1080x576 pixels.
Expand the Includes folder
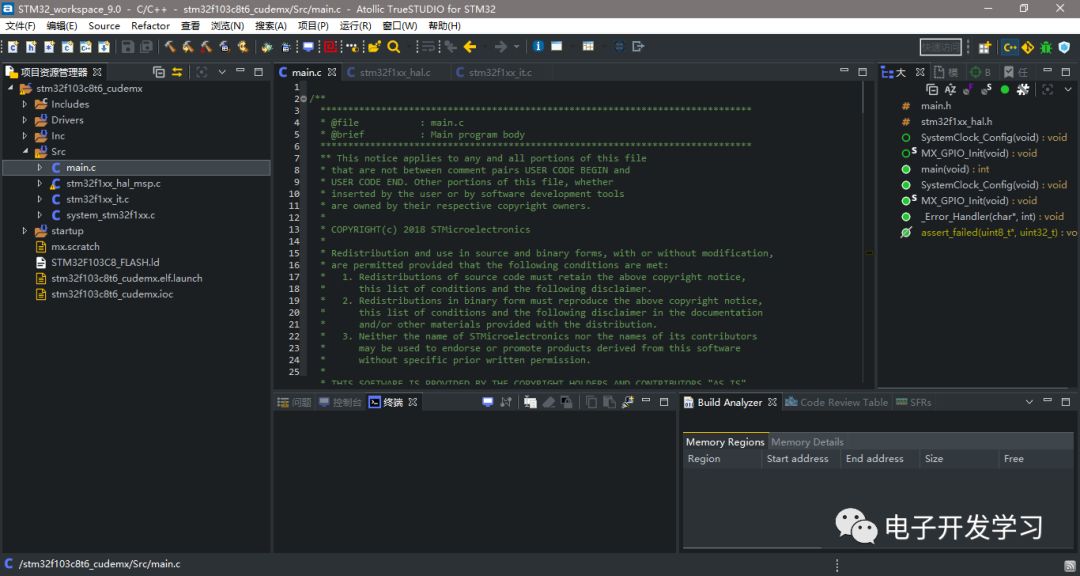25,104
